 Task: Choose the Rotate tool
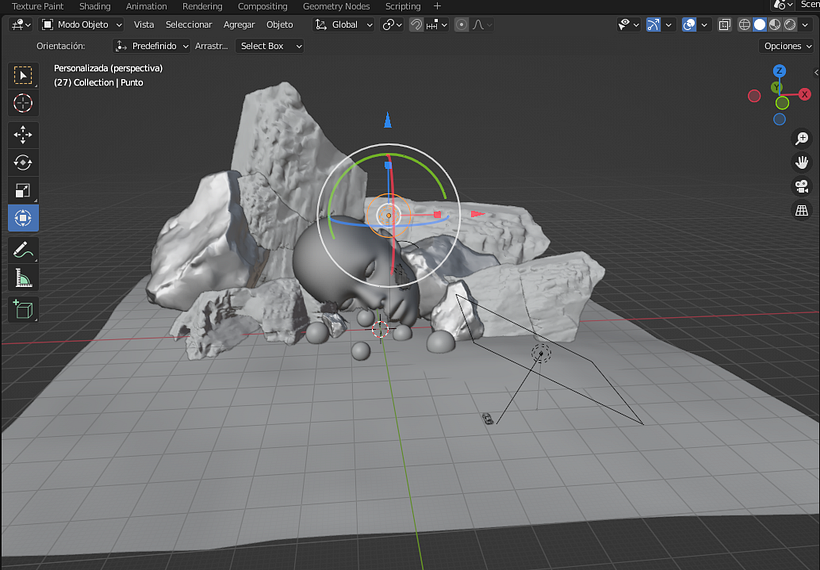tap(22, 162)
